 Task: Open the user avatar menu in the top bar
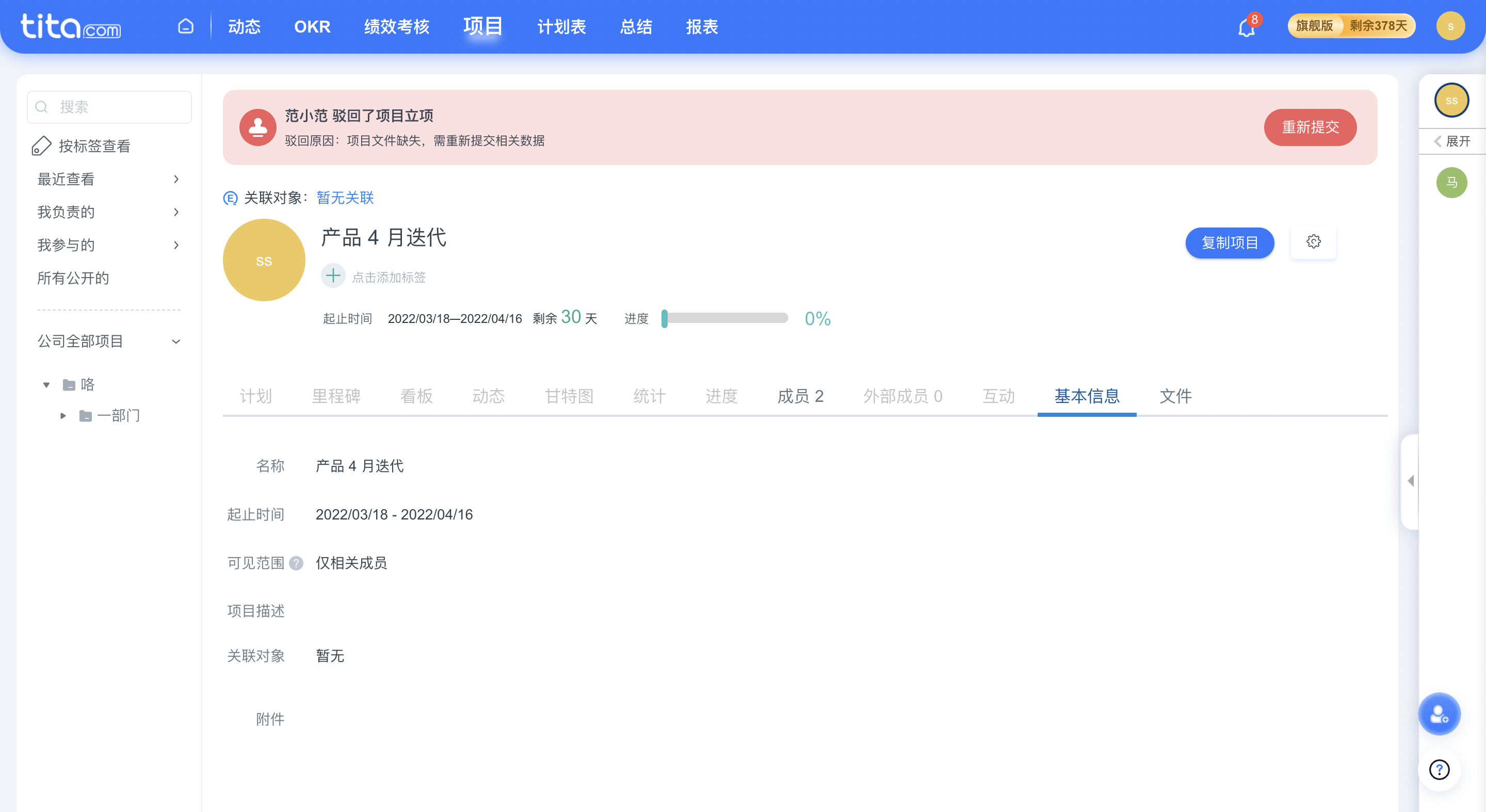tap(1450, 26)
